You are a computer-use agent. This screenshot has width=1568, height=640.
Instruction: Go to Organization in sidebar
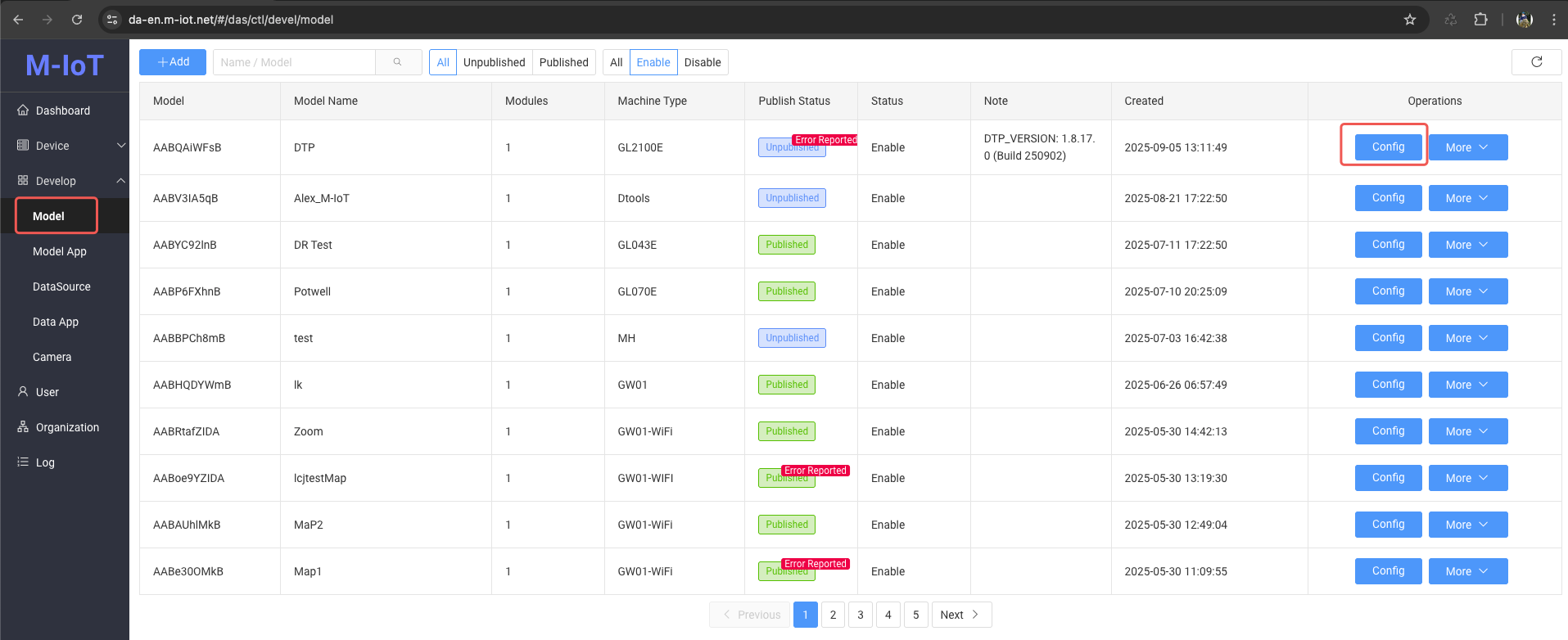67,427
